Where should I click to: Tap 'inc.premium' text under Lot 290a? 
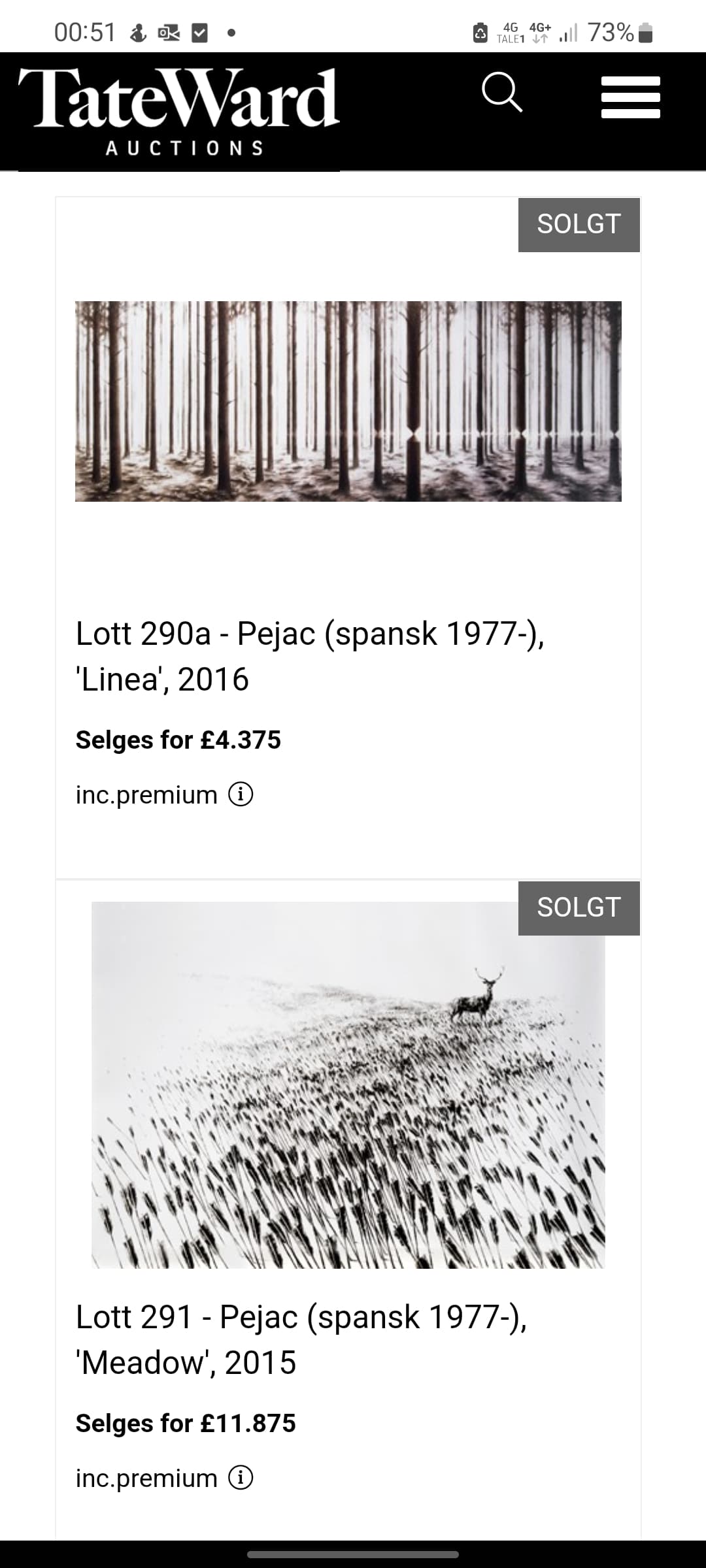146,795
